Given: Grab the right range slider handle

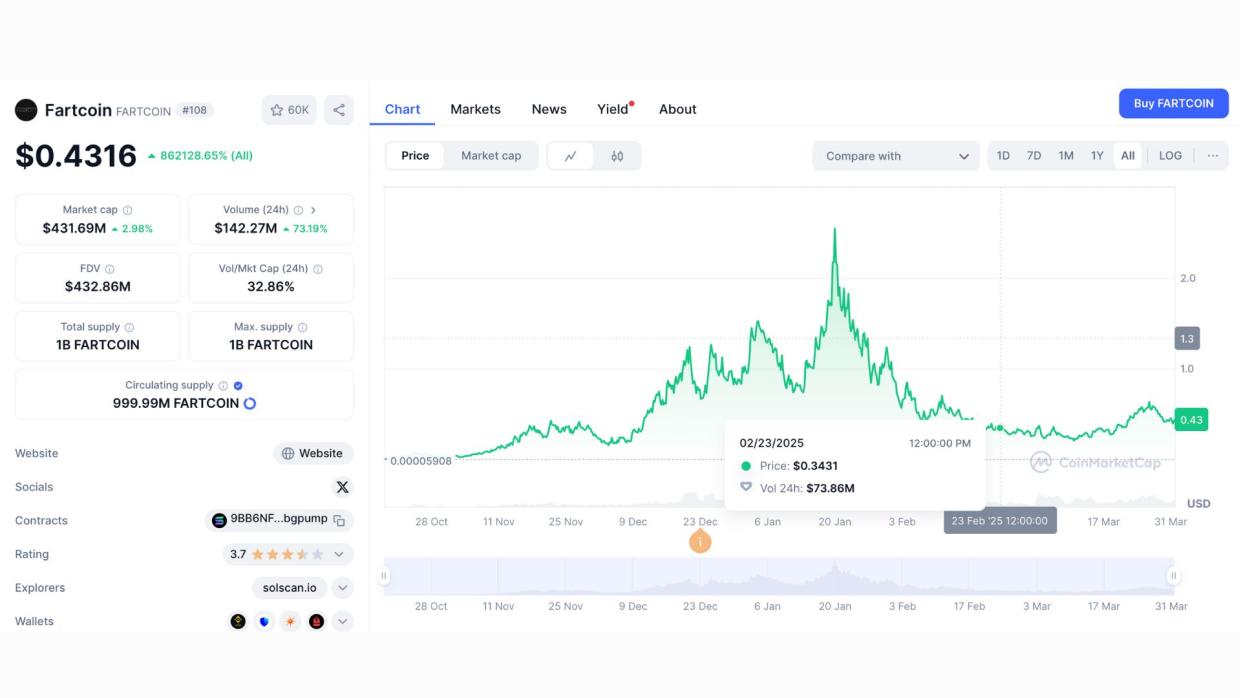Looking at the screenshot, I should (1174, 576).
